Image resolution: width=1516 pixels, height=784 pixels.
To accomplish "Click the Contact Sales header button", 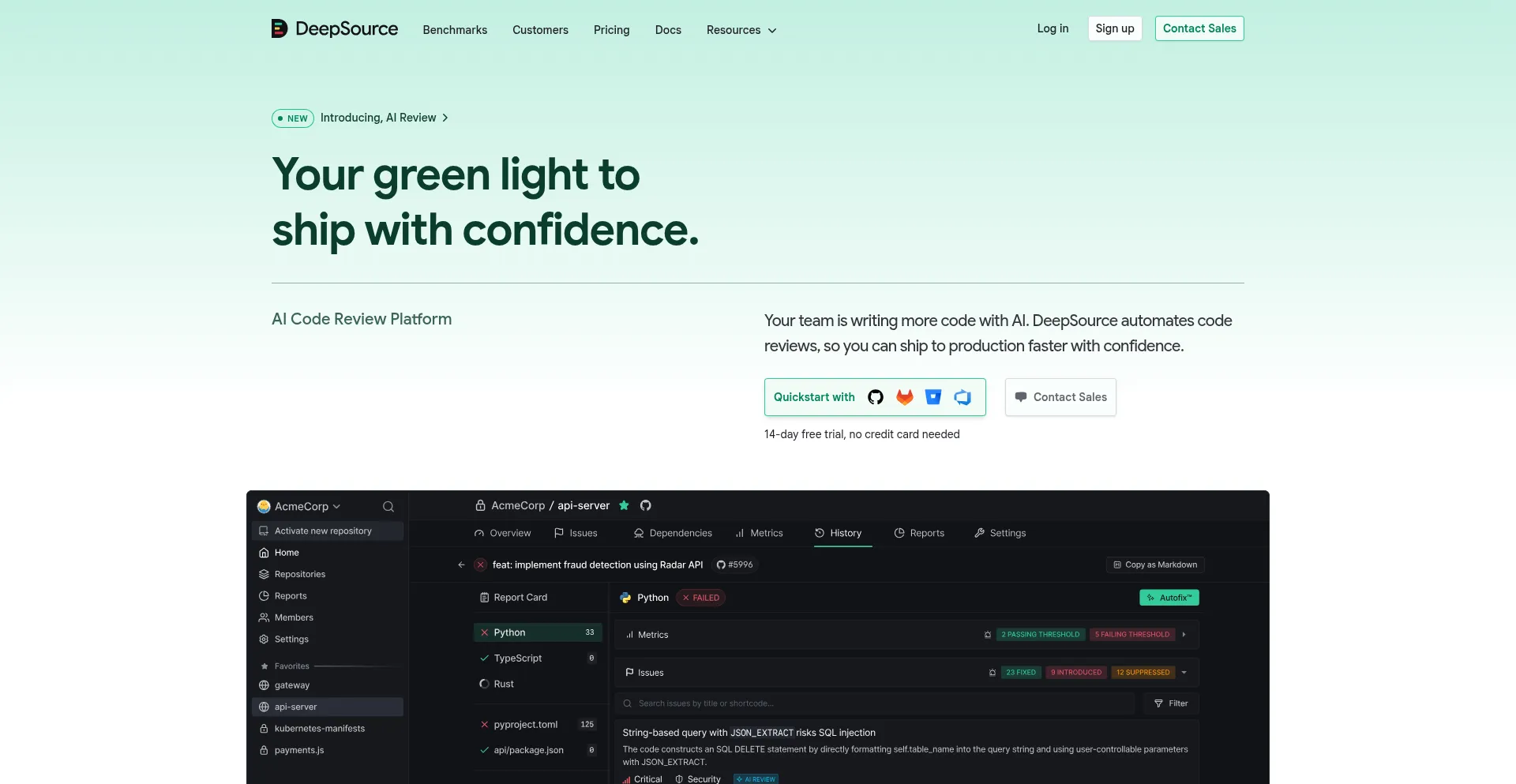I will (x=1199, y=28).
